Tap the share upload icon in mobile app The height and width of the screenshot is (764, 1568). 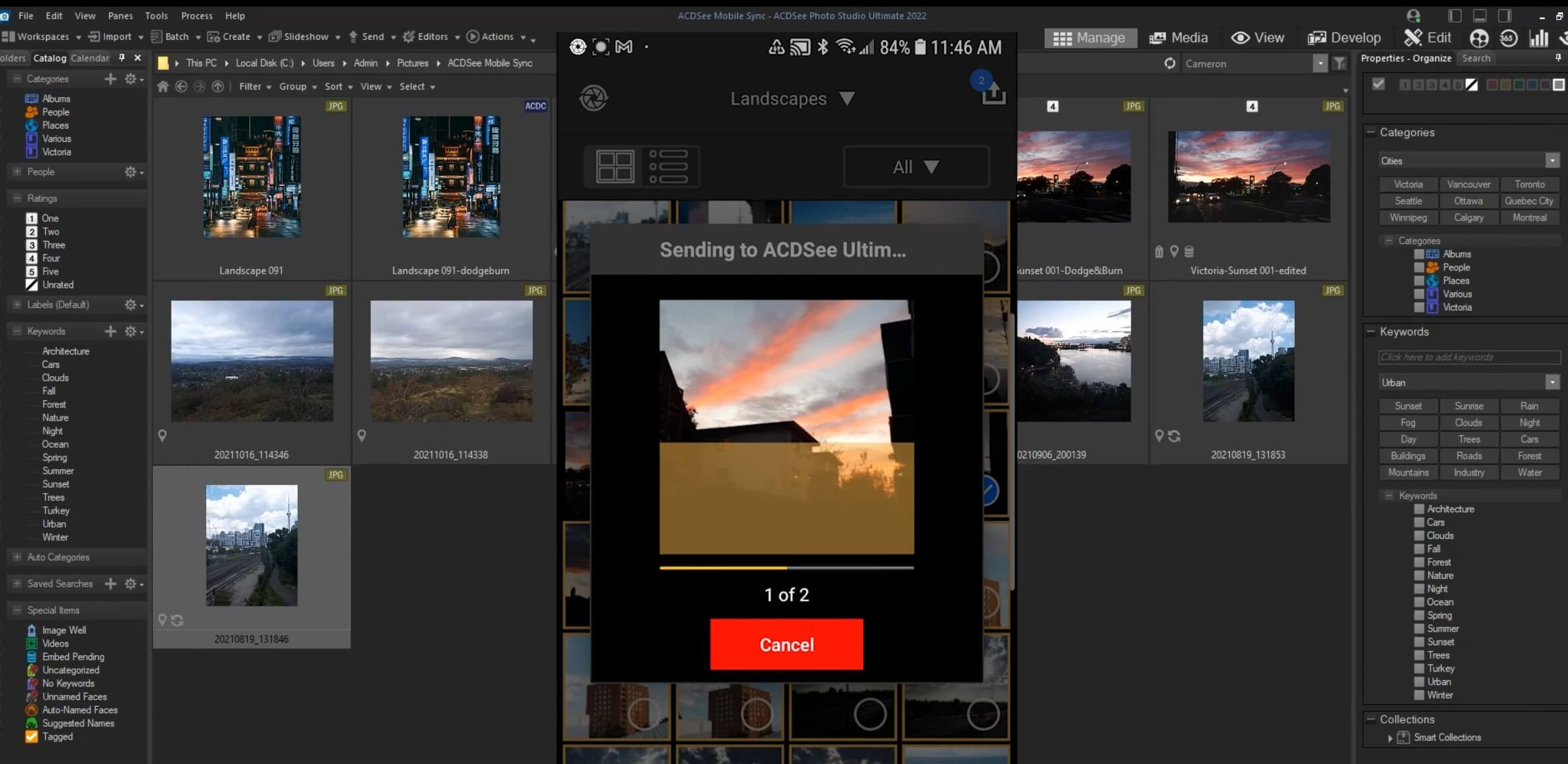point(993,94)
